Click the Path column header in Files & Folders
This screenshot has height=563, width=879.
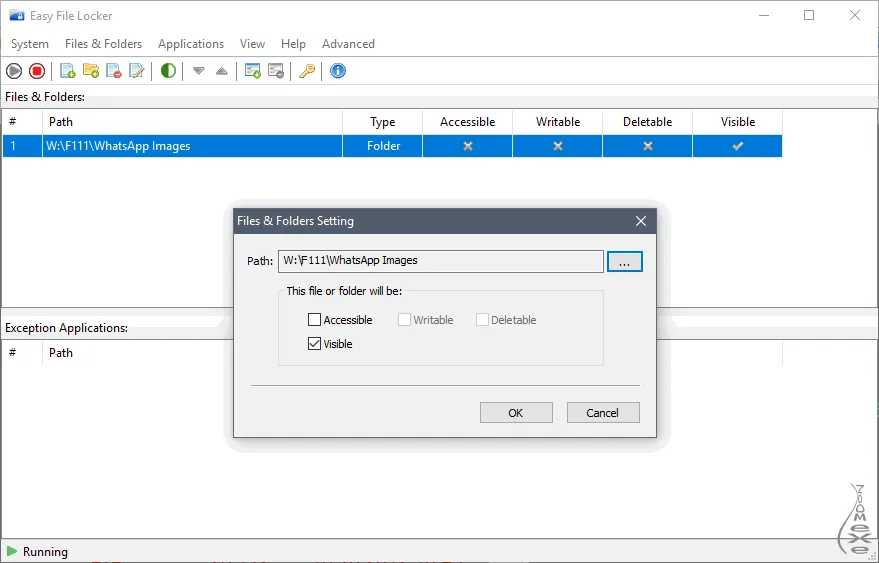(x=192, y=122)
